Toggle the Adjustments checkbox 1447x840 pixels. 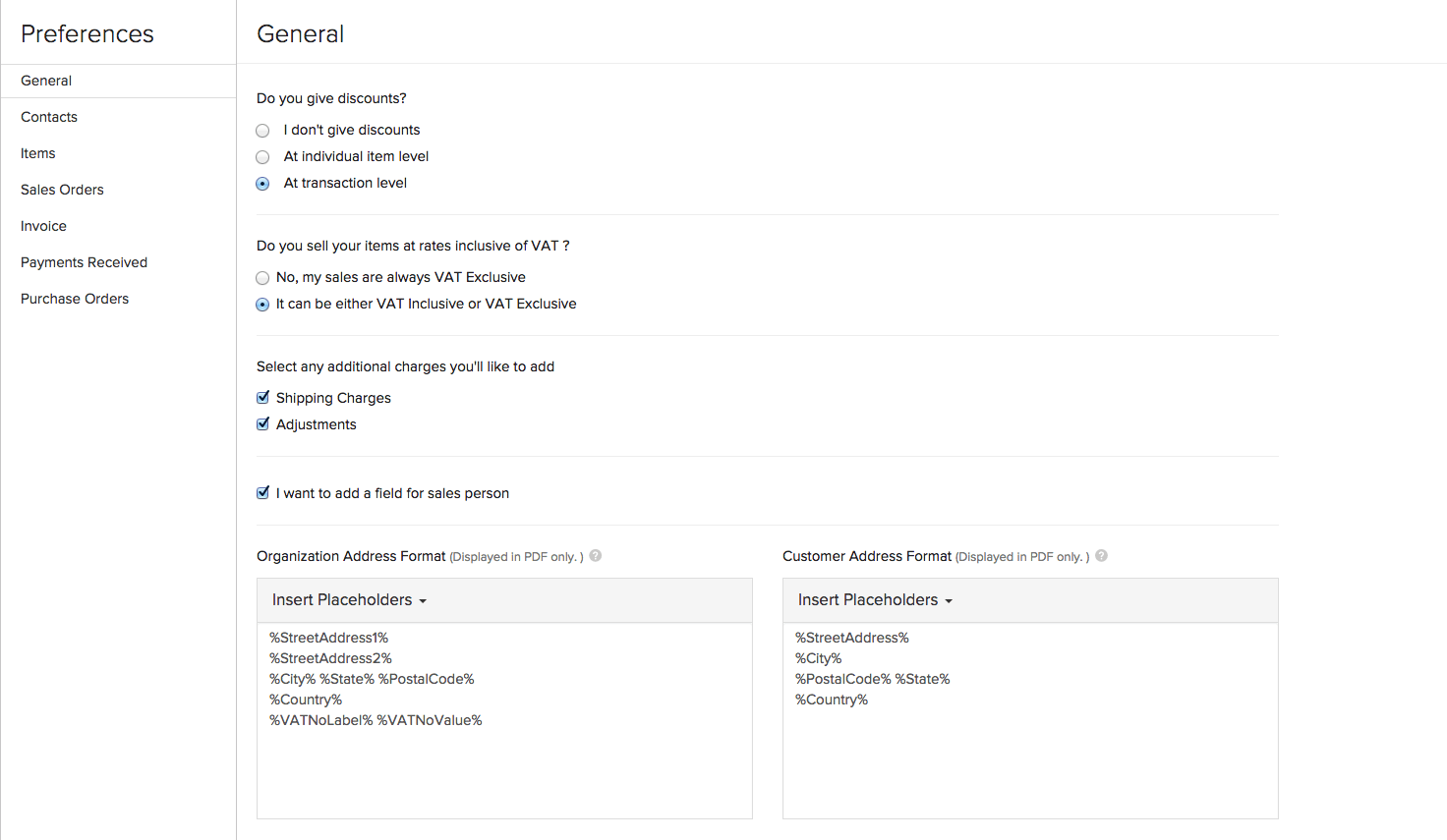pyautogui.click(x=262, y=424)
